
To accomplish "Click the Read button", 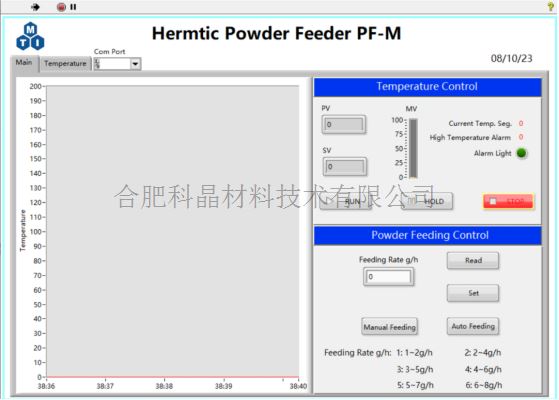I will tap(473, 261).
